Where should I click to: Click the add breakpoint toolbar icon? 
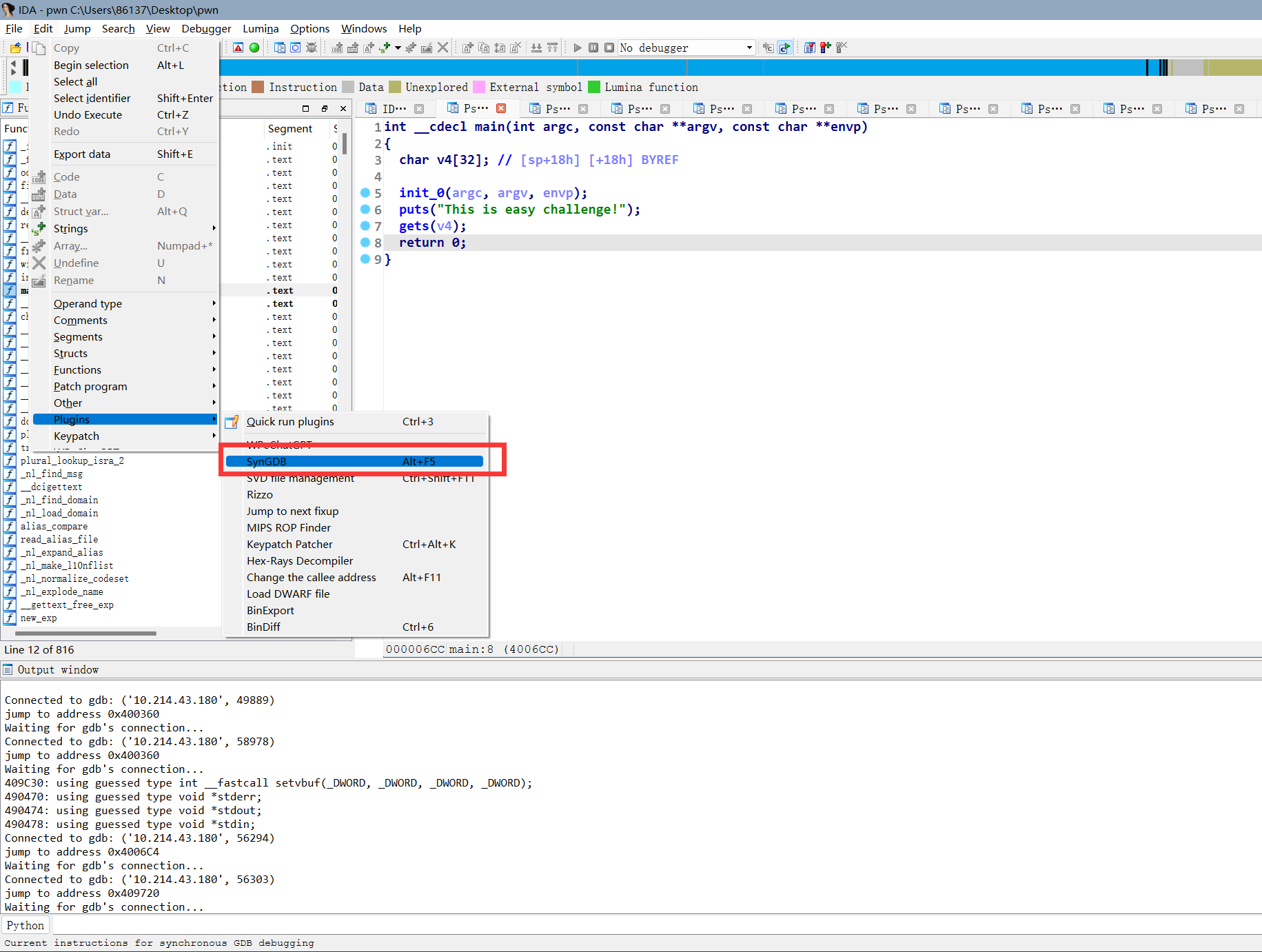(x=826, y=48)
